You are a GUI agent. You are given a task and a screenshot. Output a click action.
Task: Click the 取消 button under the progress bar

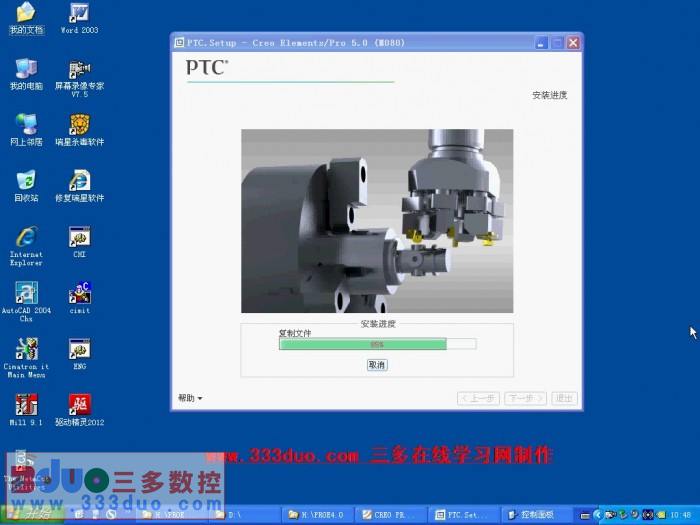coord(377,365)
